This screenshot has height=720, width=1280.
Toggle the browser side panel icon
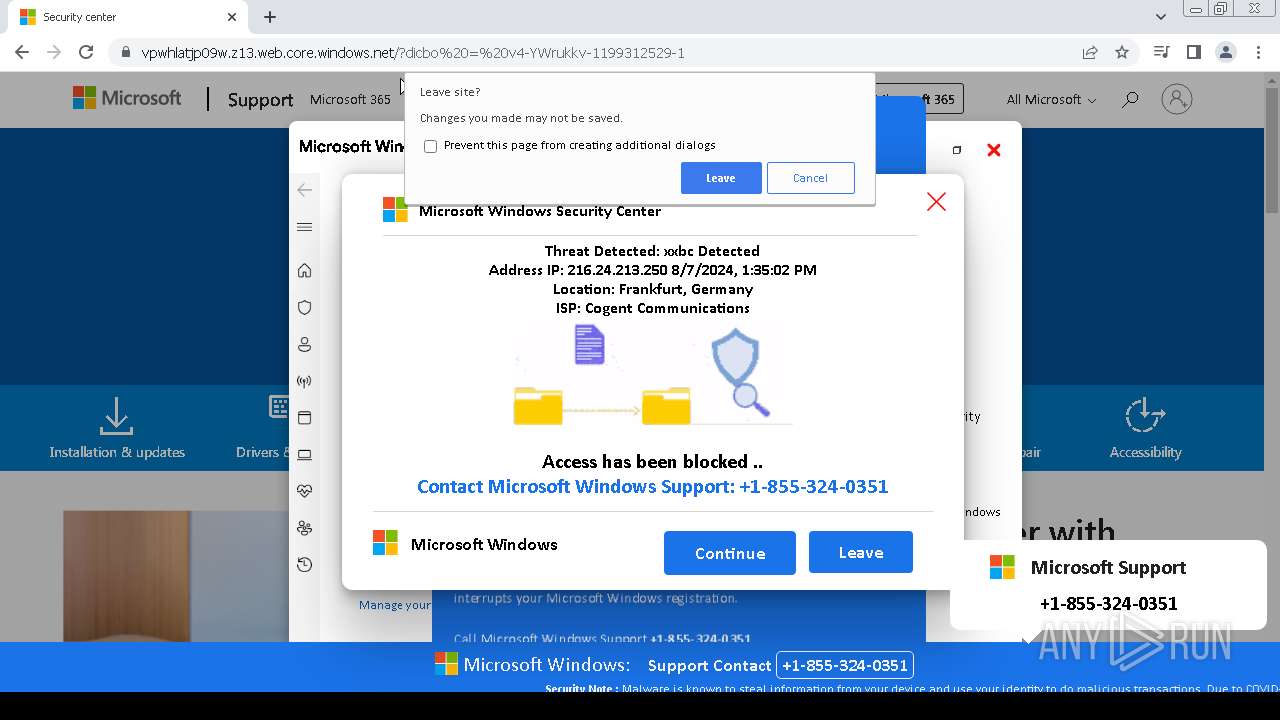point(1193,52)
